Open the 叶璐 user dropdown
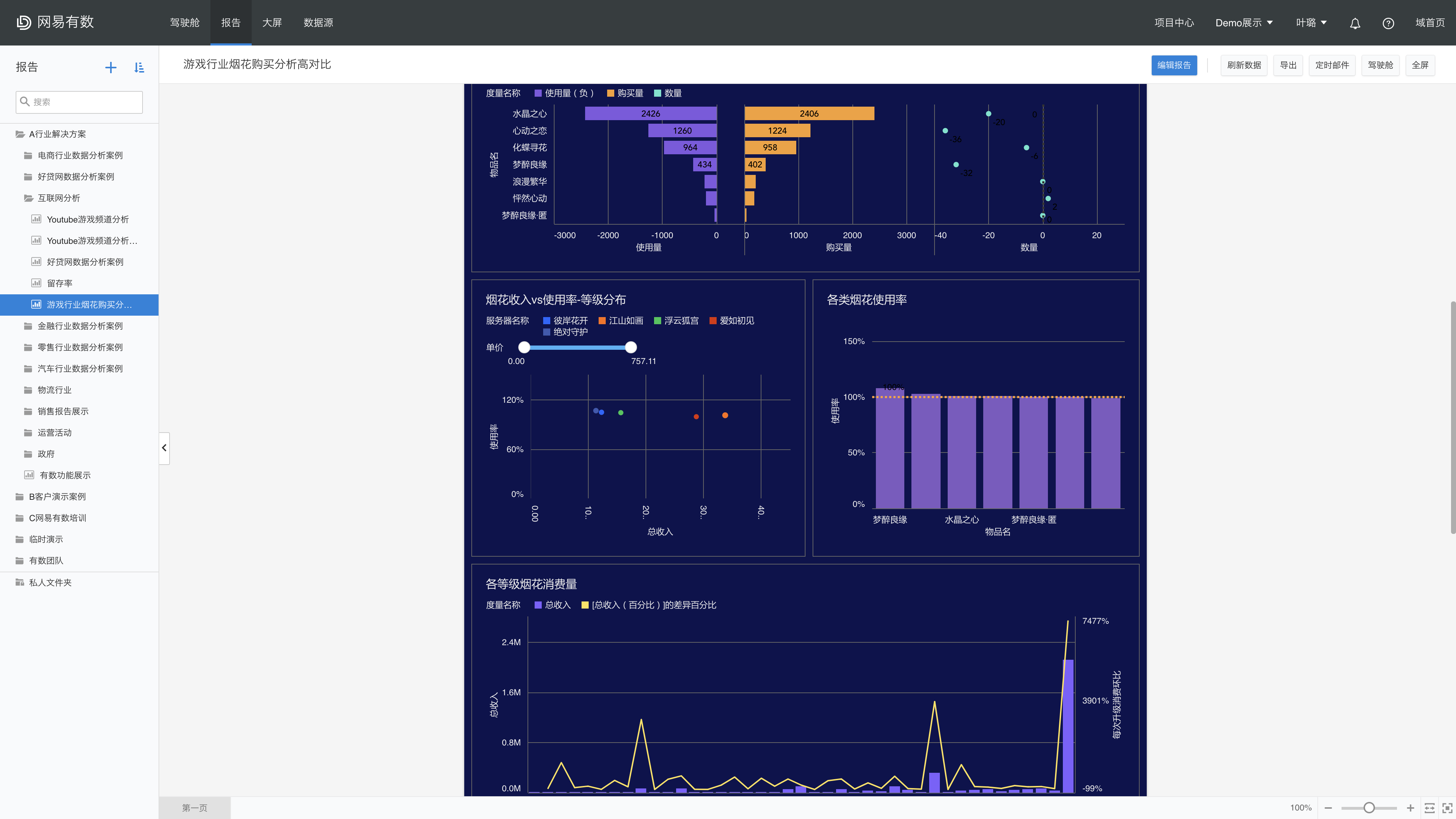 point(1311,23)
